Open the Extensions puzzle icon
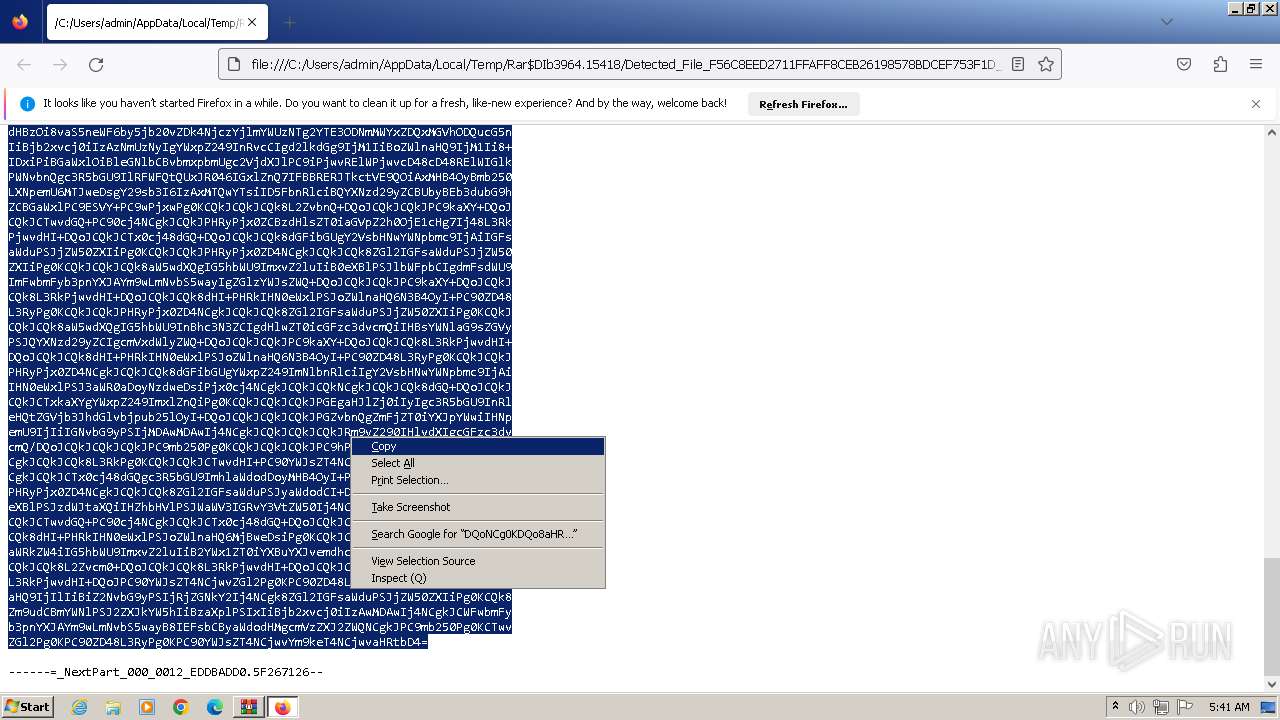The width and height of the screenshot is (1280, 720). click(x=1220, y=64)
